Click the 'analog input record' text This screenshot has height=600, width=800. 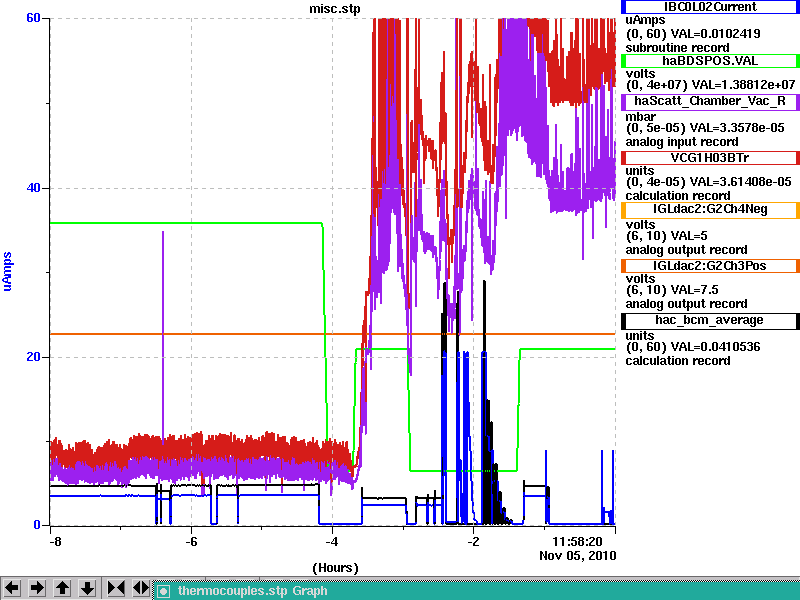coord(682,142)
